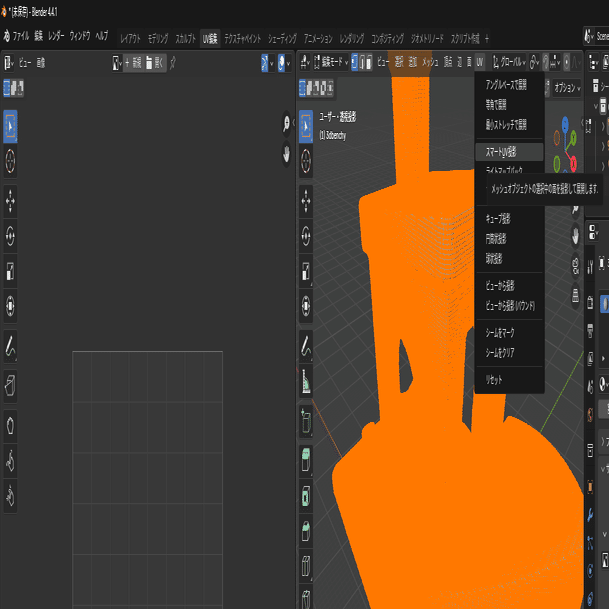Image resolution: width=609 pixels, height=609 pixels.
Task: Choose スマートUV投影 from the UV menu
Action: click(x=509, y=152)
